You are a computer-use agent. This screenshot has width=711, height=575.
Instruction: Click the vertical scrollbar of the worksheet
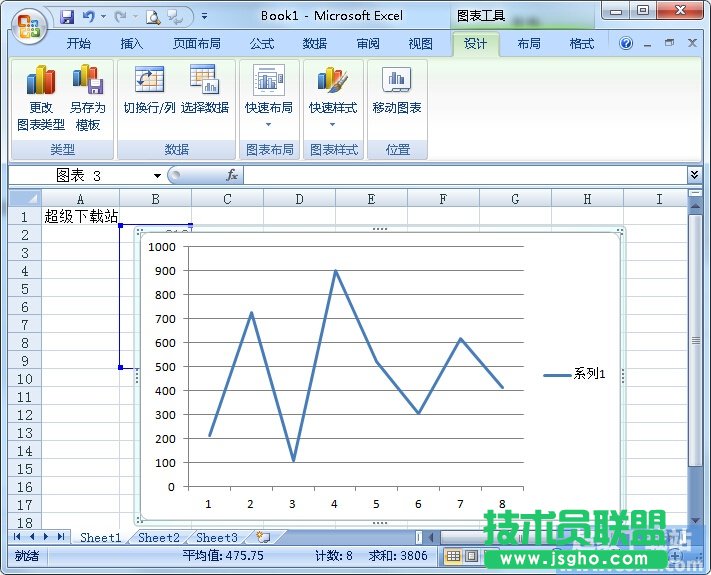coord(695,340)
